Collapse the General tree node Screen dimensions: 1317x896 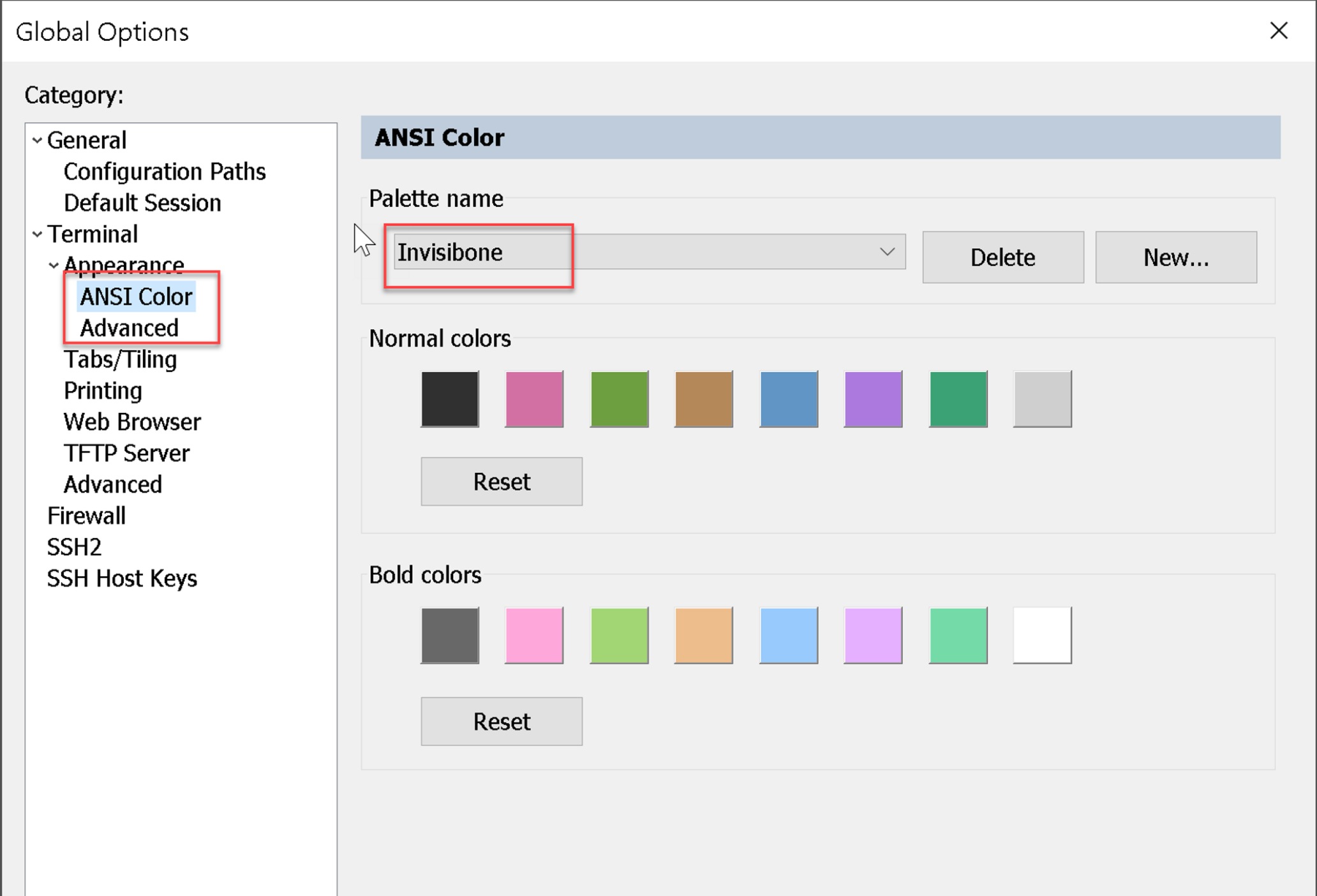click(x=37, y=140)
